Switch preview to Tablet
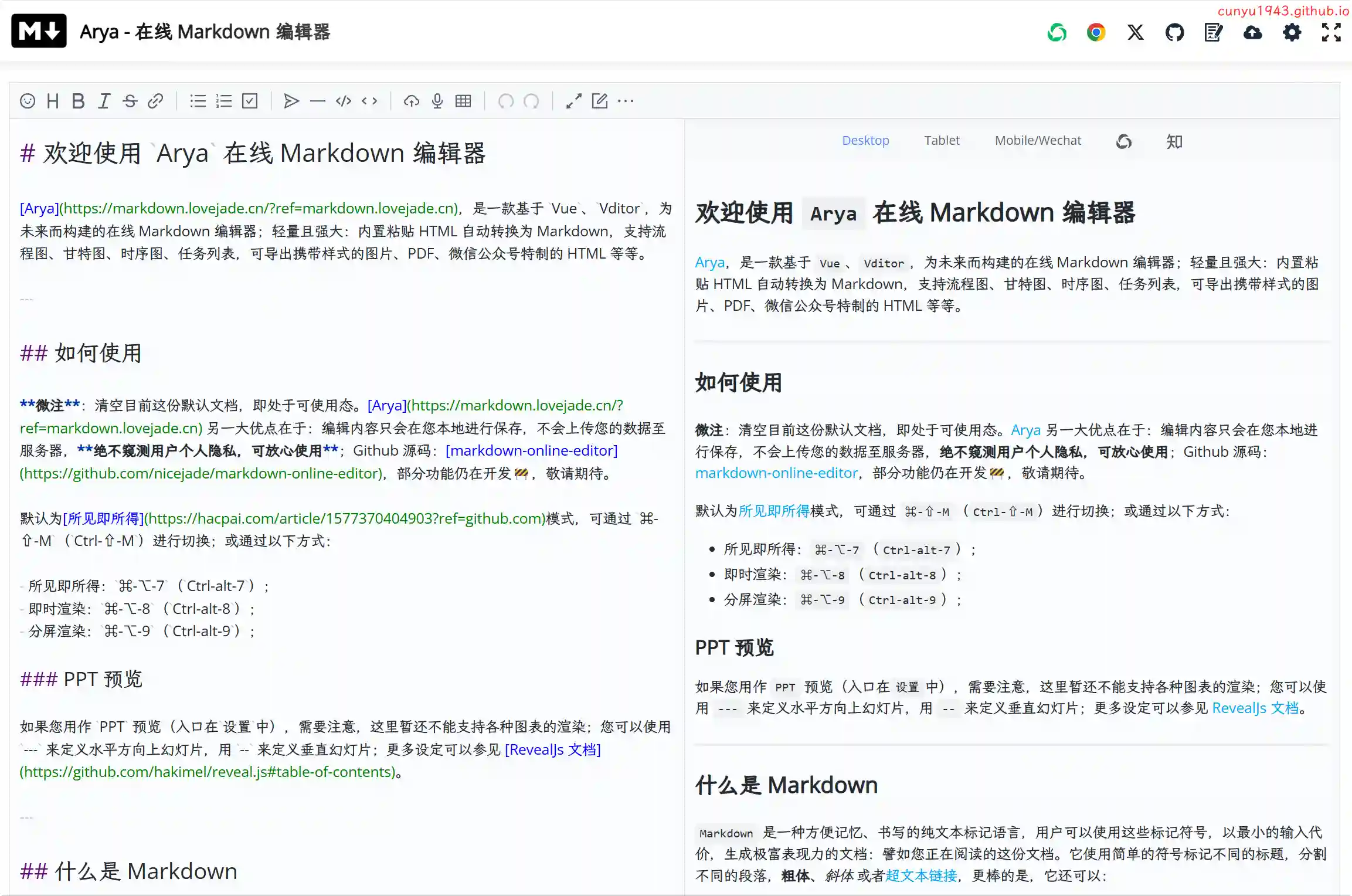Viewport: 1352px width, 896px height. pos(942,141)
